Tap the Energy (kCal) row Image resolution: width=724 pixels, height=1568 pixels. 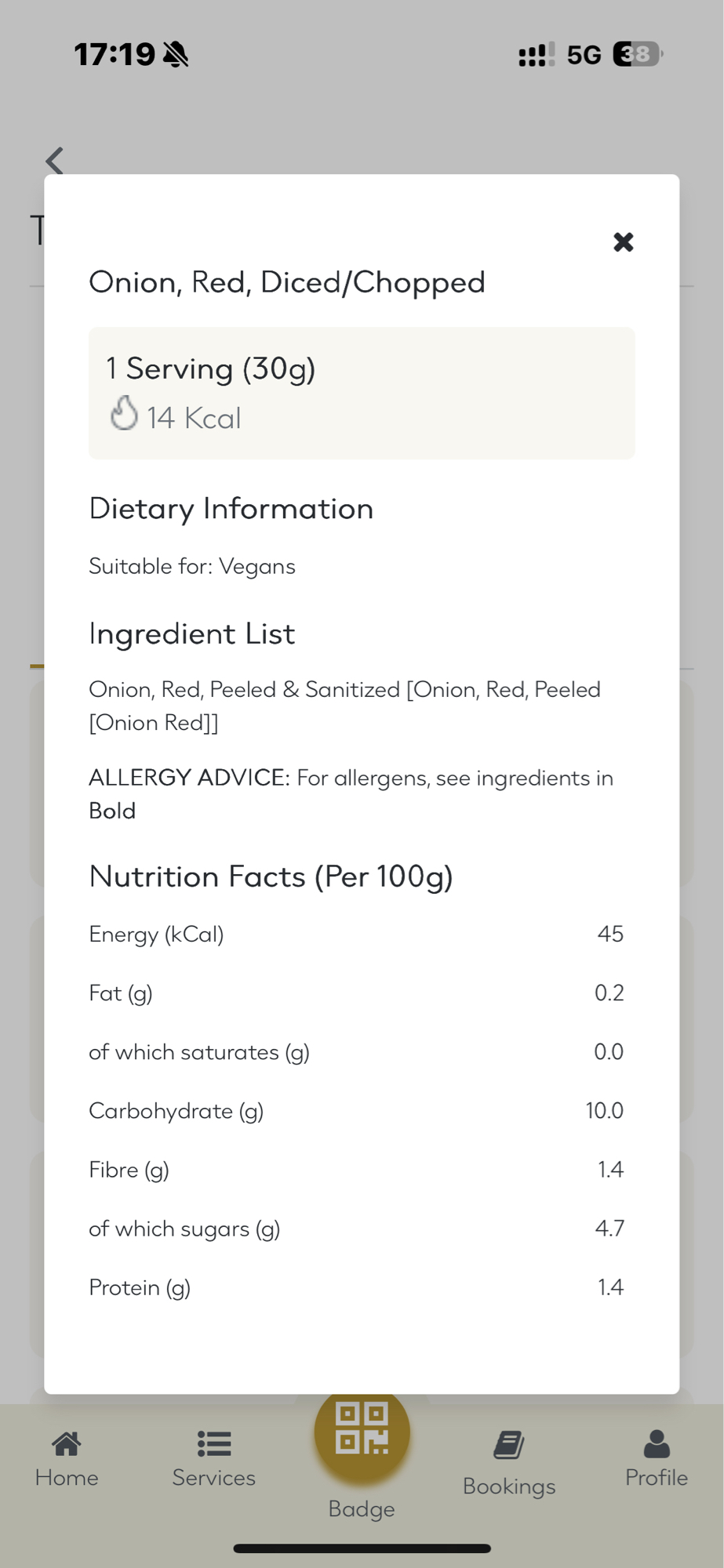355,934
